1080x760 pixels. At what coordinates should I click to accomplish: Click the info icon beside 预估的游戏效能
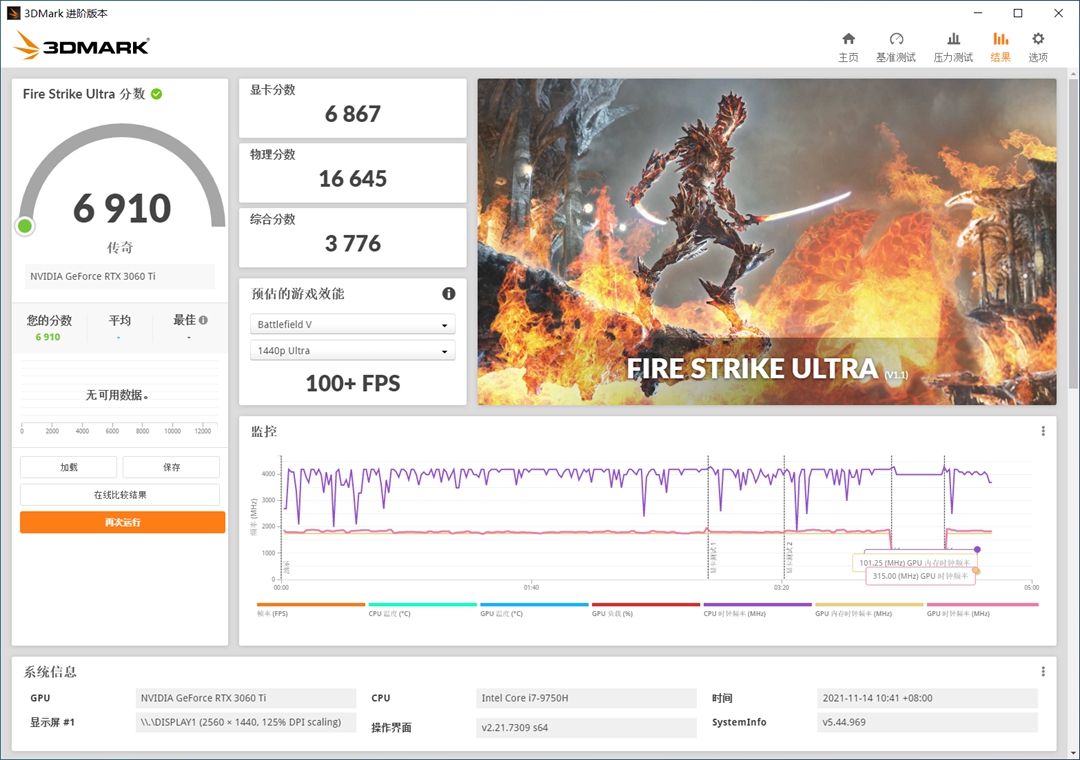[449, 293]
